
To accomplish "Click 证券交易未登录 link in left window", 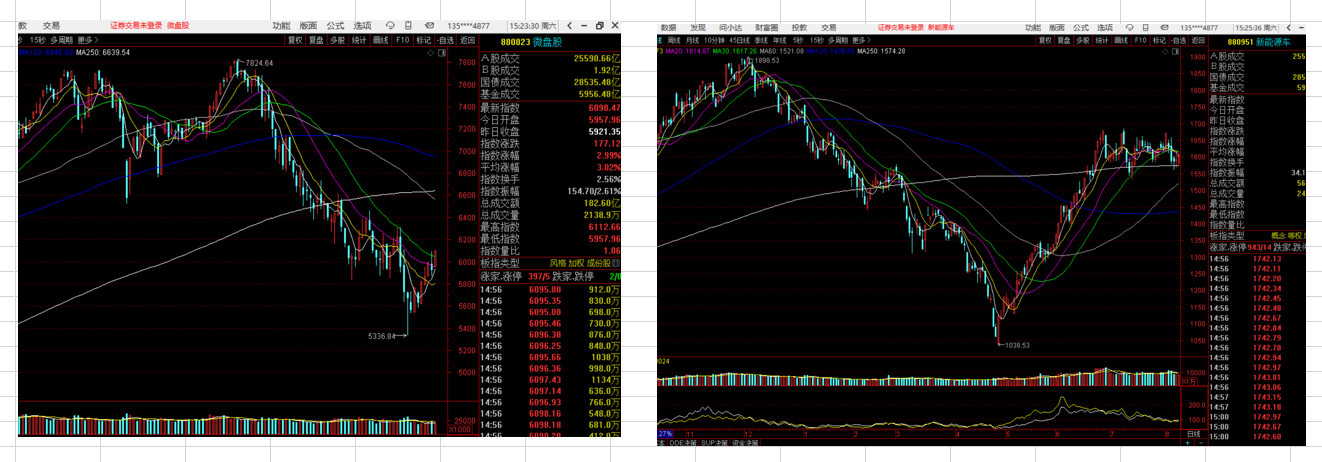I will tap(136, 26).
